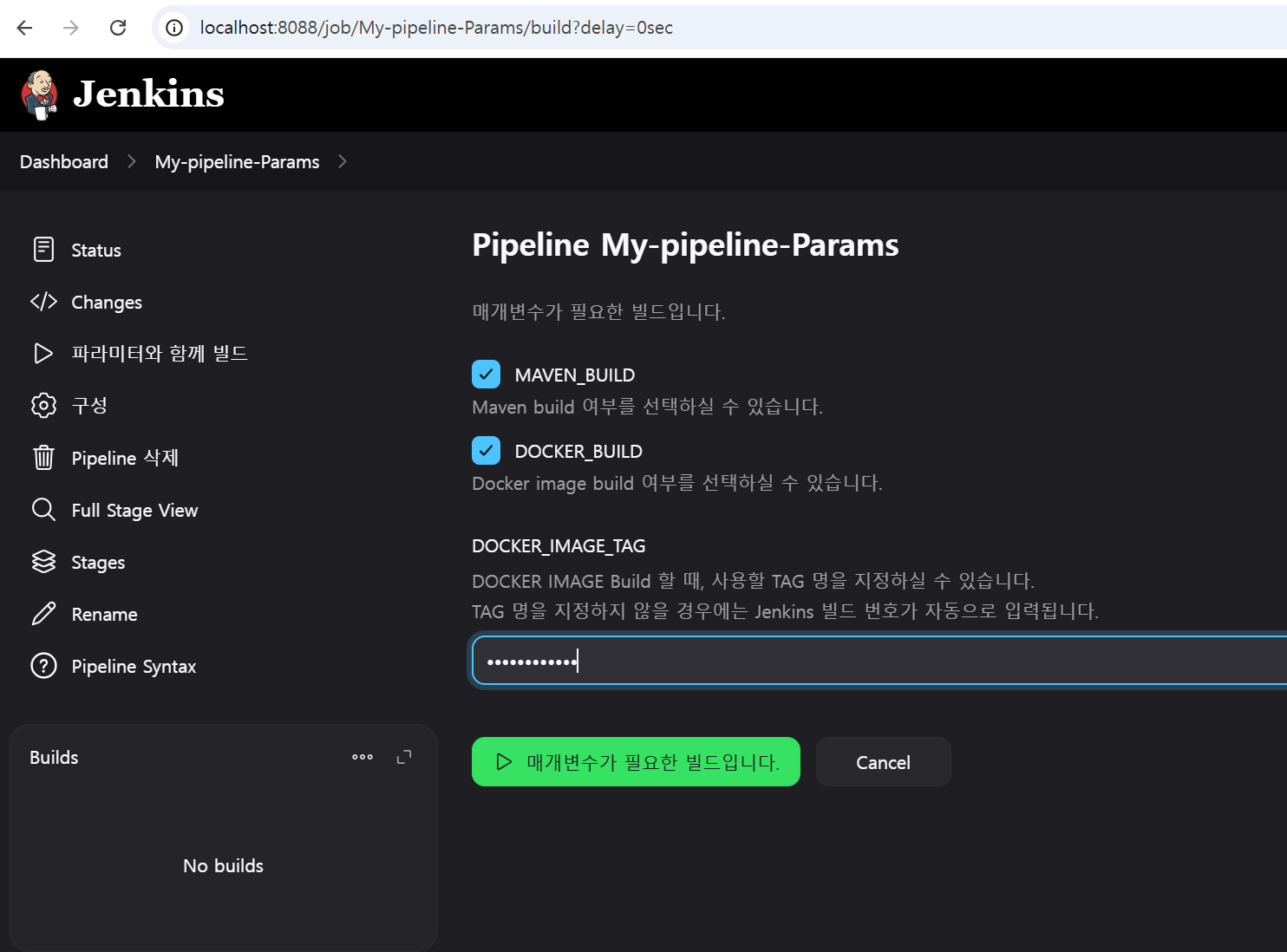Image resolution: width=1287 pixels, height=952 pixels.
Task: Click the layered Stages icon
Action: (43, 562)
